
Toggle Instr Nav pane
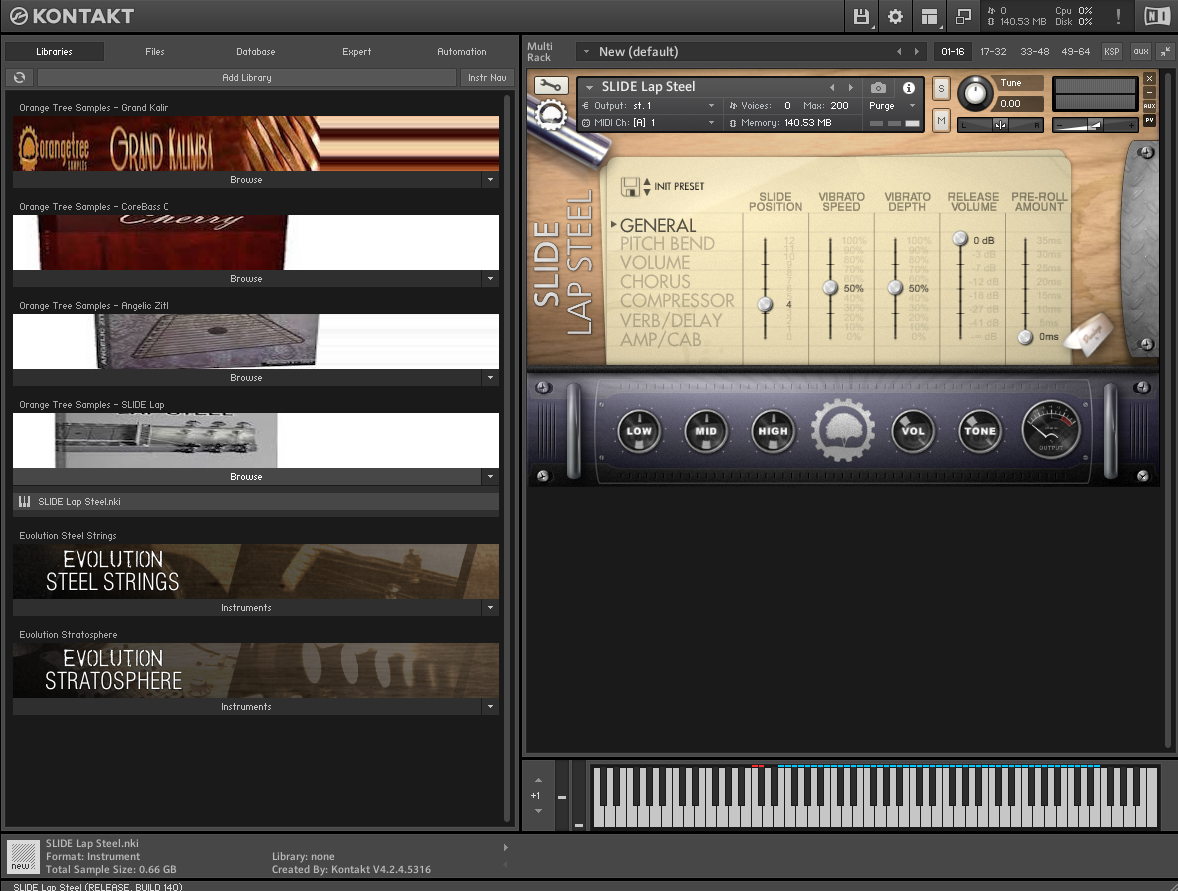tap(487, 77)
